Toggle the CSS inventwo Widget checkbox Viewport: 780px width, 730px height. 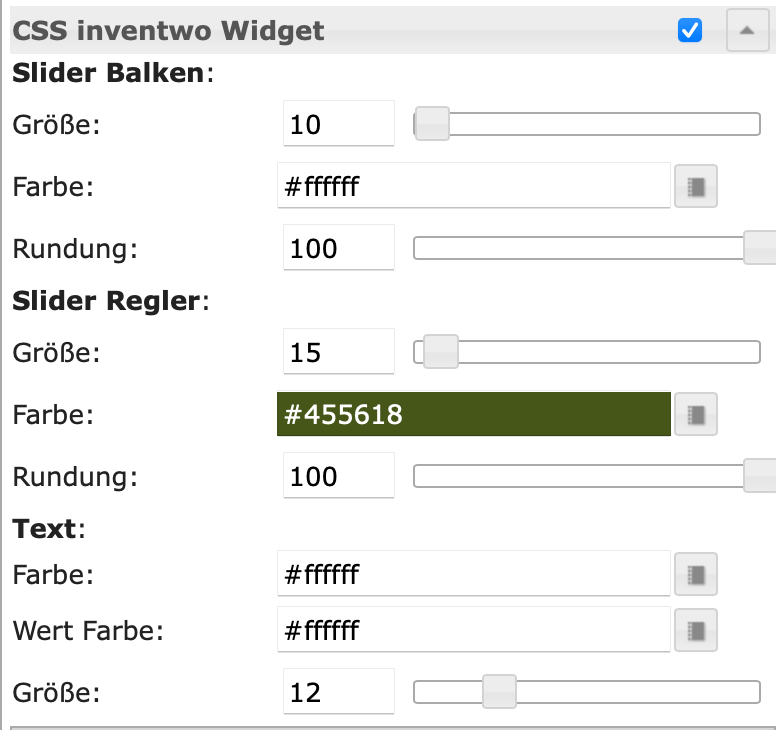pyautogui.click(x=690, y=31)
